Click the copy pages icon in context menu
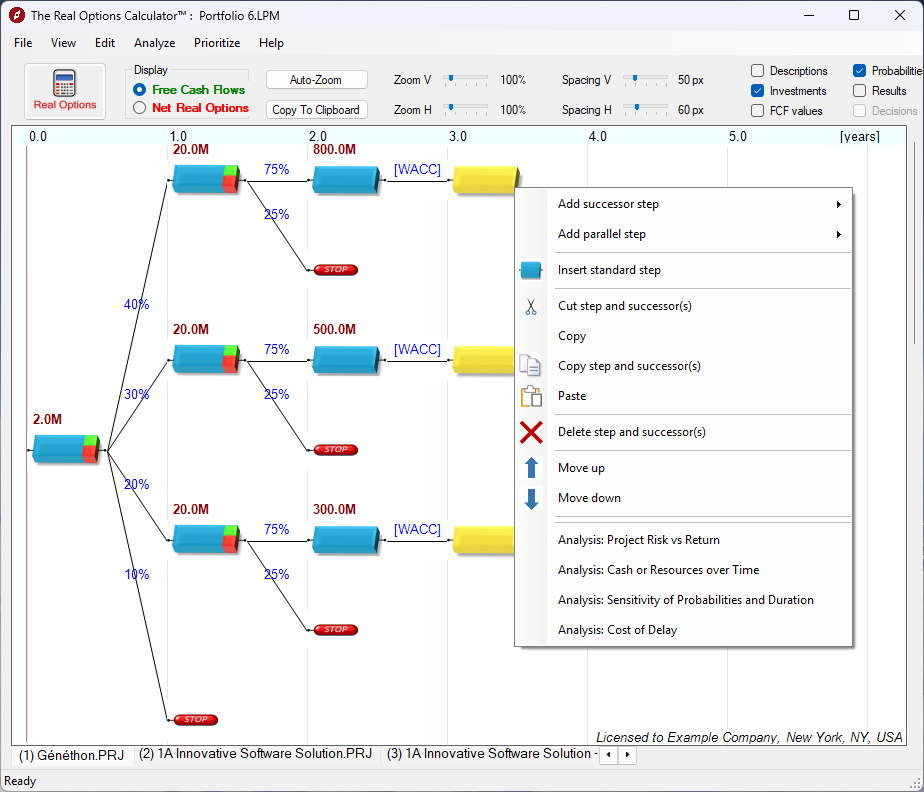This screenshot has height=792, width=924. [x=530, y=365]
